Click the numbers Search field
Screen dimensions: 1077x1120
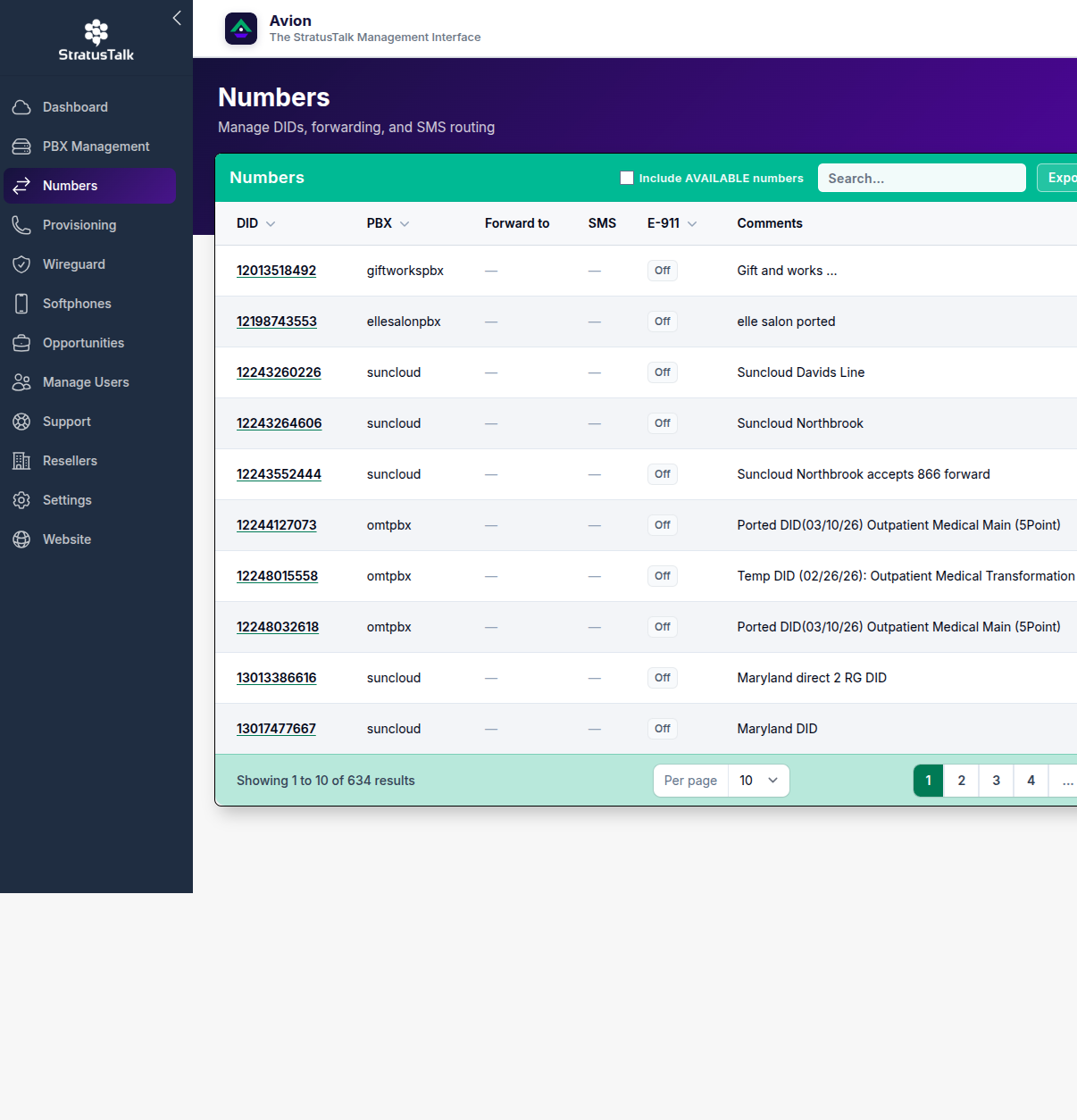tap(922, 178)
